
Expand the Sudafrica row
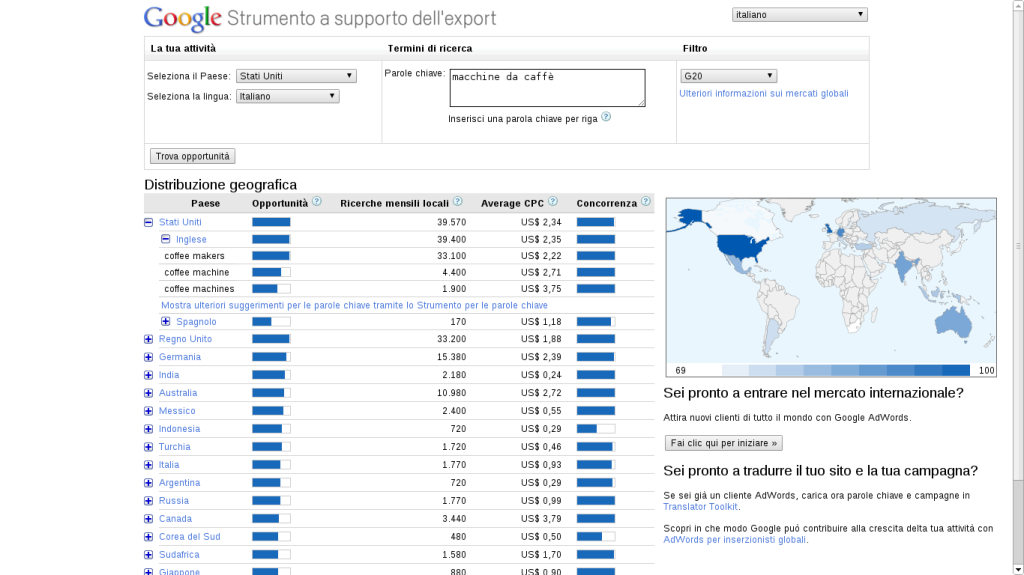pos(148,555)
